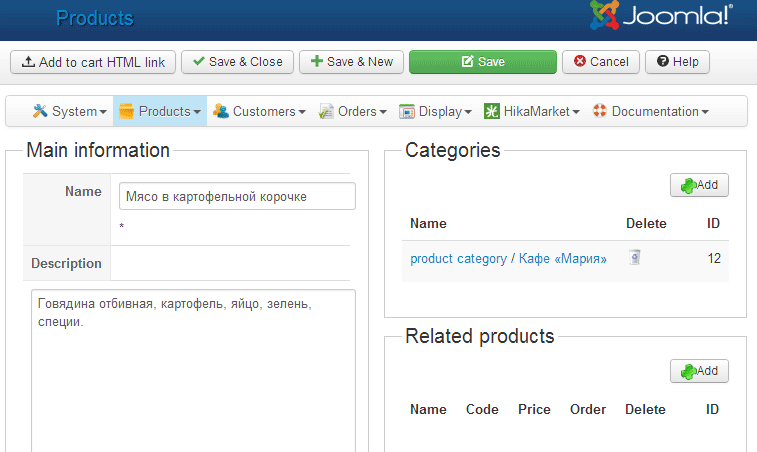Open the Documentation menu
The height and width of the screenshot is (452, 757).
(651, 111)
